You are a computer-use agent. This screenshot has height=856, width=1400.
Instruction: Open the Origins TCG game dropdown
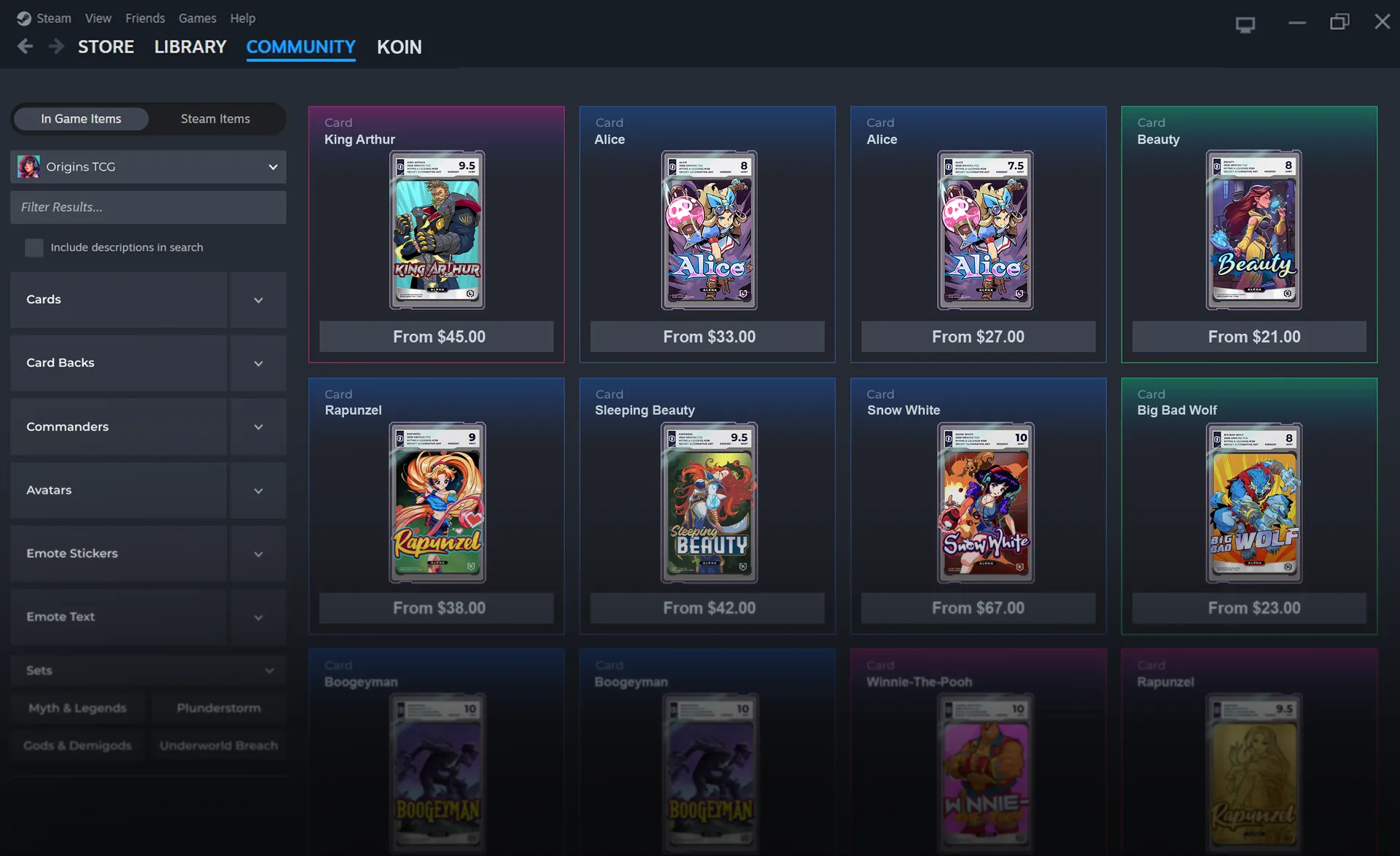148,167
